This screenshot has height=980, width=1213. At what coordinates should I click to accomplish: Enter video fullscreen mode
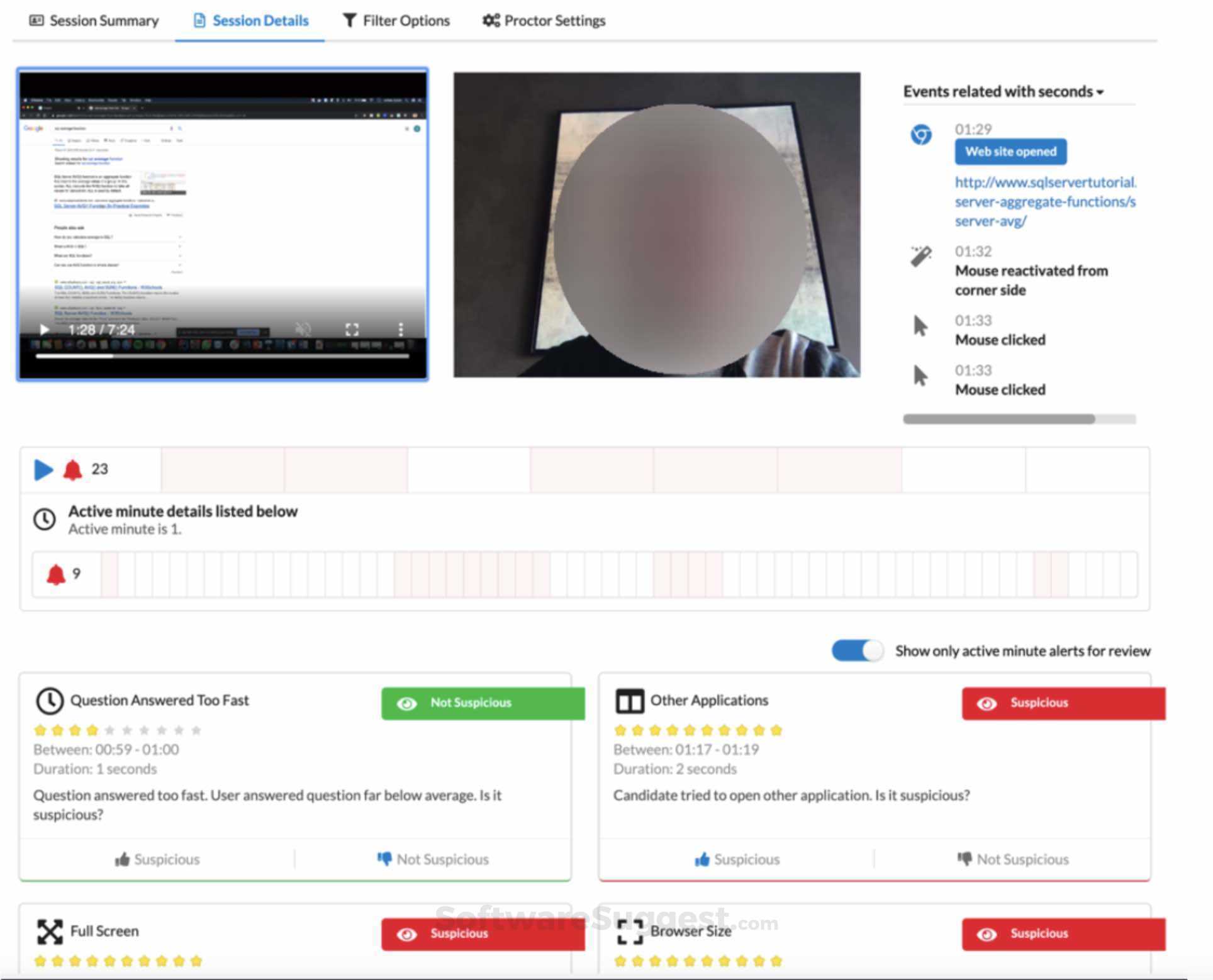point(352,329)
